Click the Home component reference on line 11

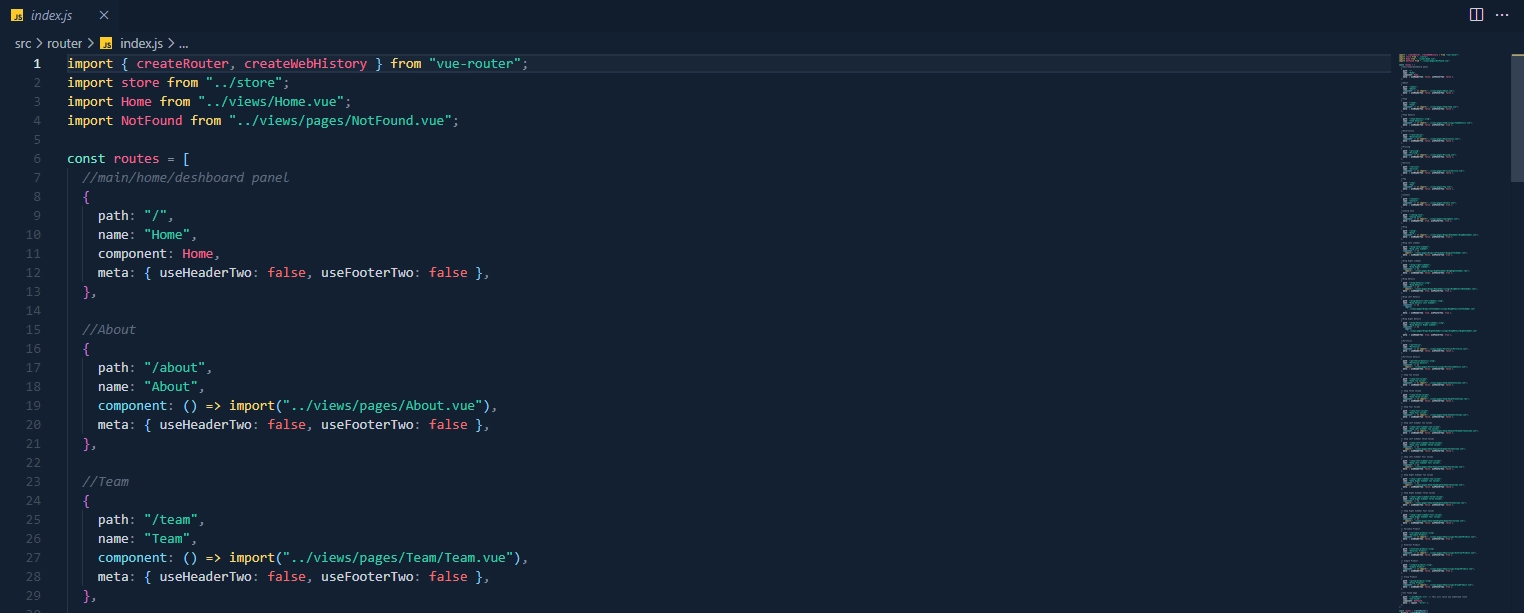(x=197, y=253)
